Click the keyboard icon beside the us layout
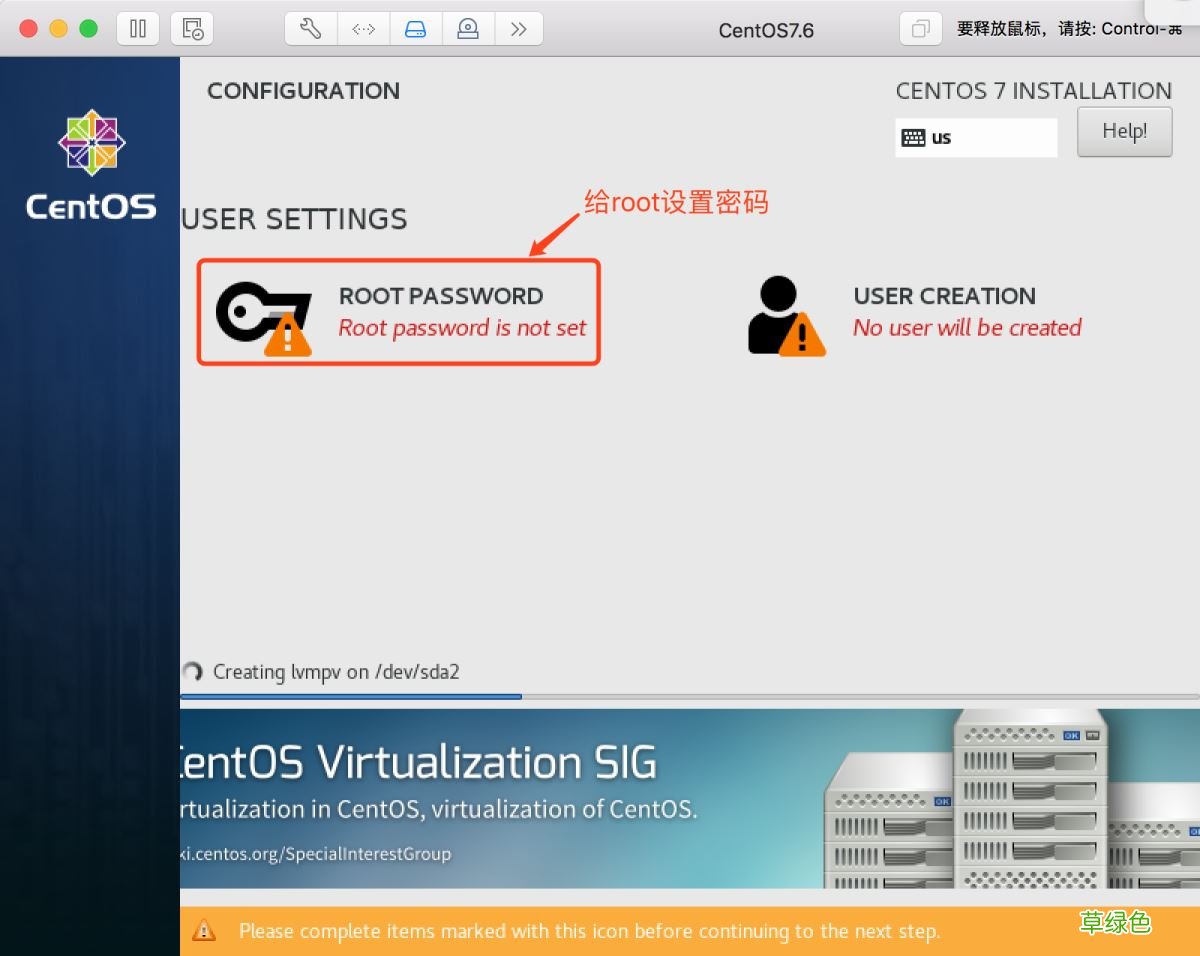Image resolution: width=1200 pixels, height=956 pixels. [x=915, y=137]
